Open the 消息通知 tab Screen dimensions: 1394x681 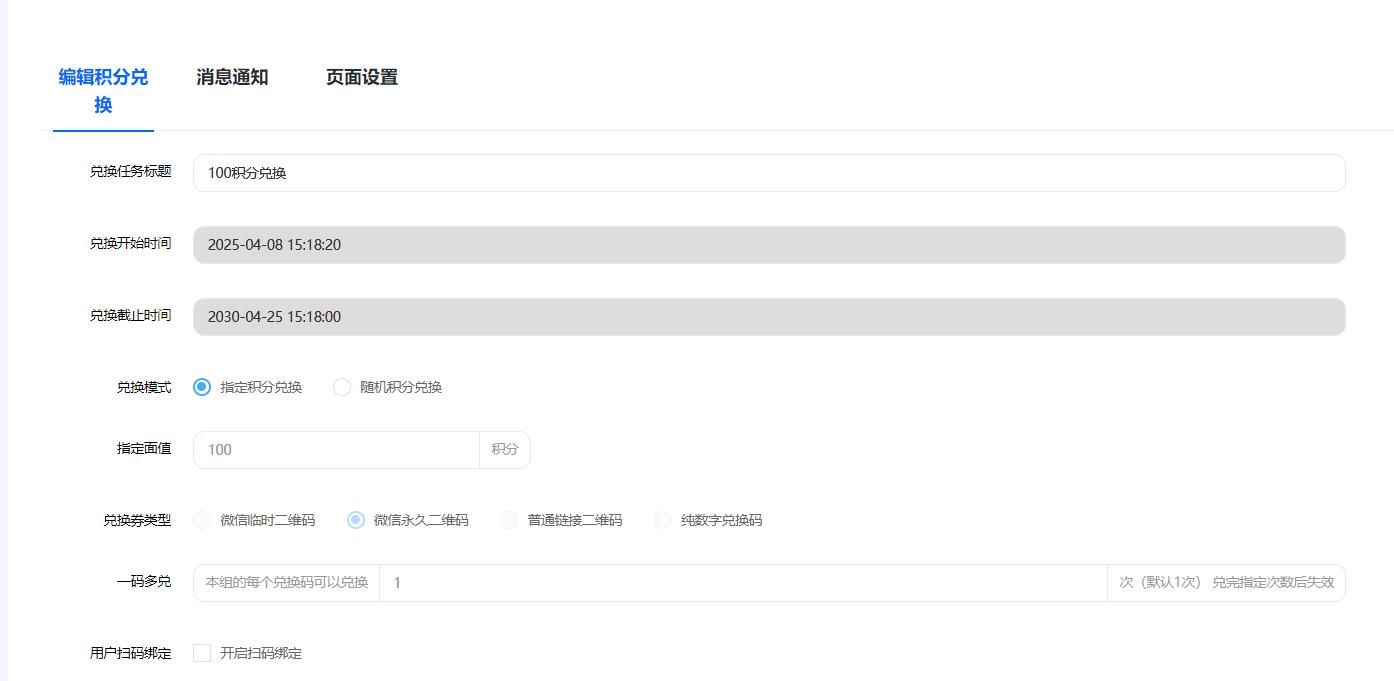tap(232, 78)
